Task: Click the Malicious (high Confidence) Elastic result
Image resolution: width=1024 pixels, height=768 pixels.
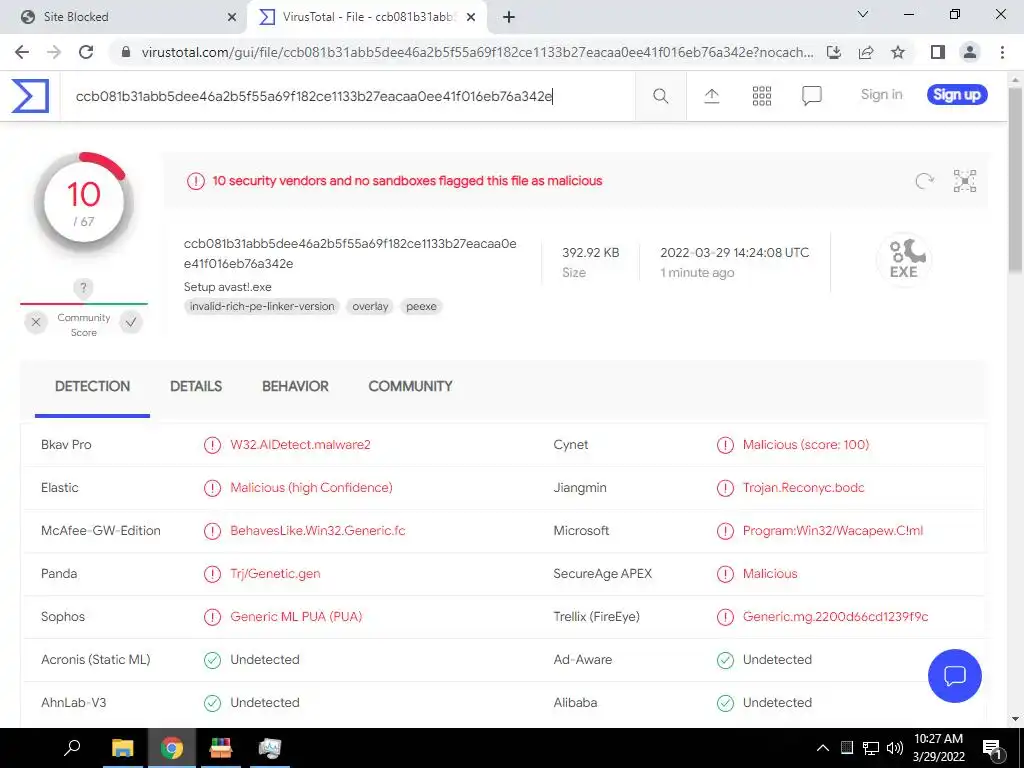Action: click(x=311, y=488)
